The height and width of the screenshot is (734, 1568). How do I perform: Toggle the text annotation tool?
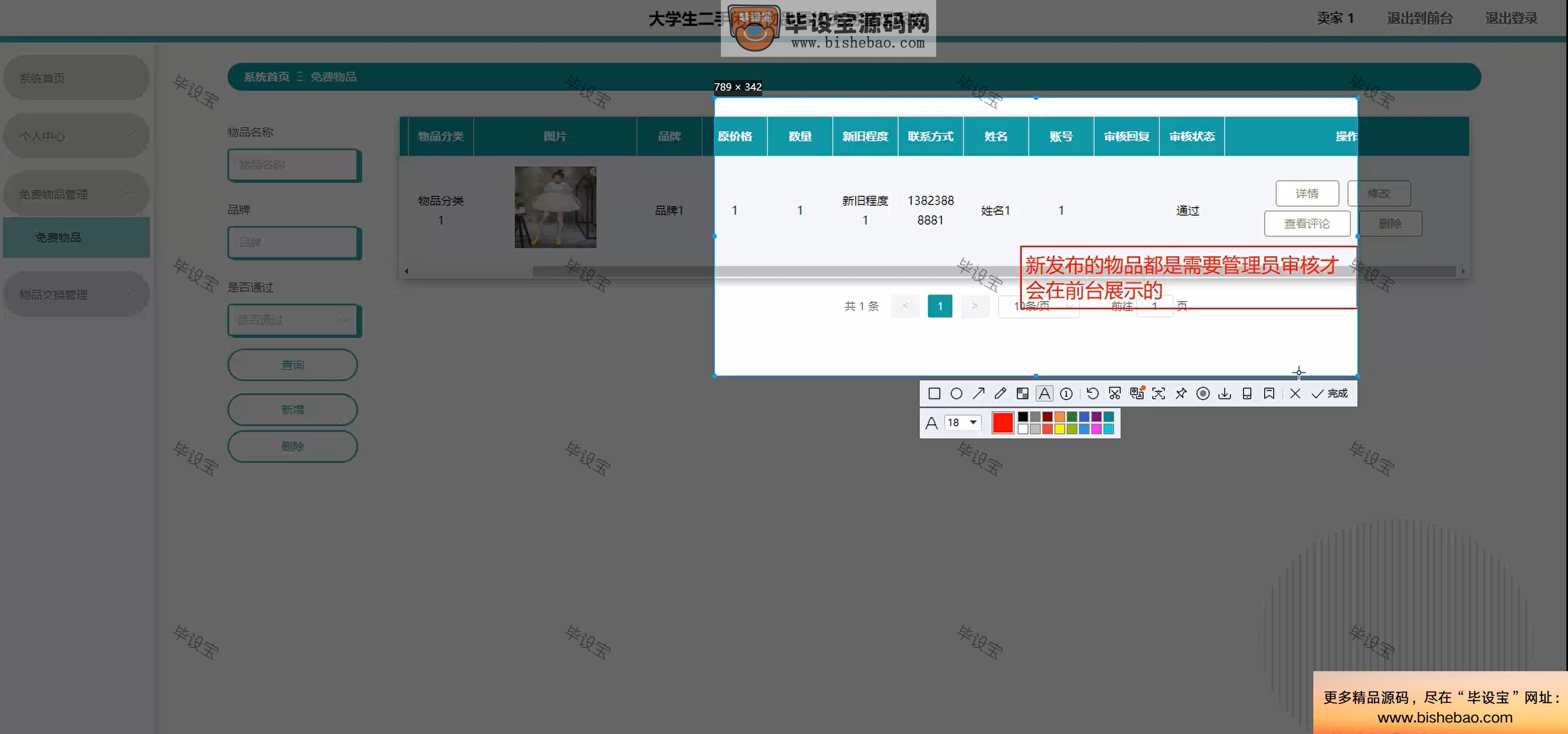coord(1044,394)
